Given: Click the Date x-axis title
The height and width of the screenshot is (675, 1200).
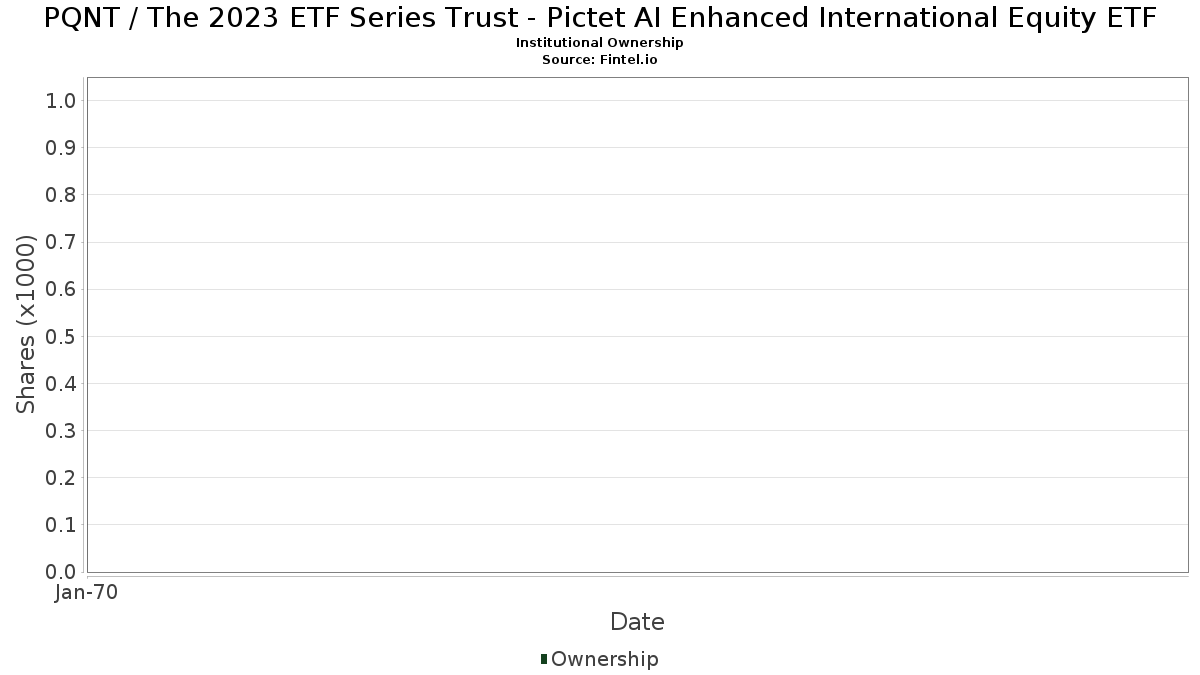Looking at the screenshot, I should tap(637, 622).
